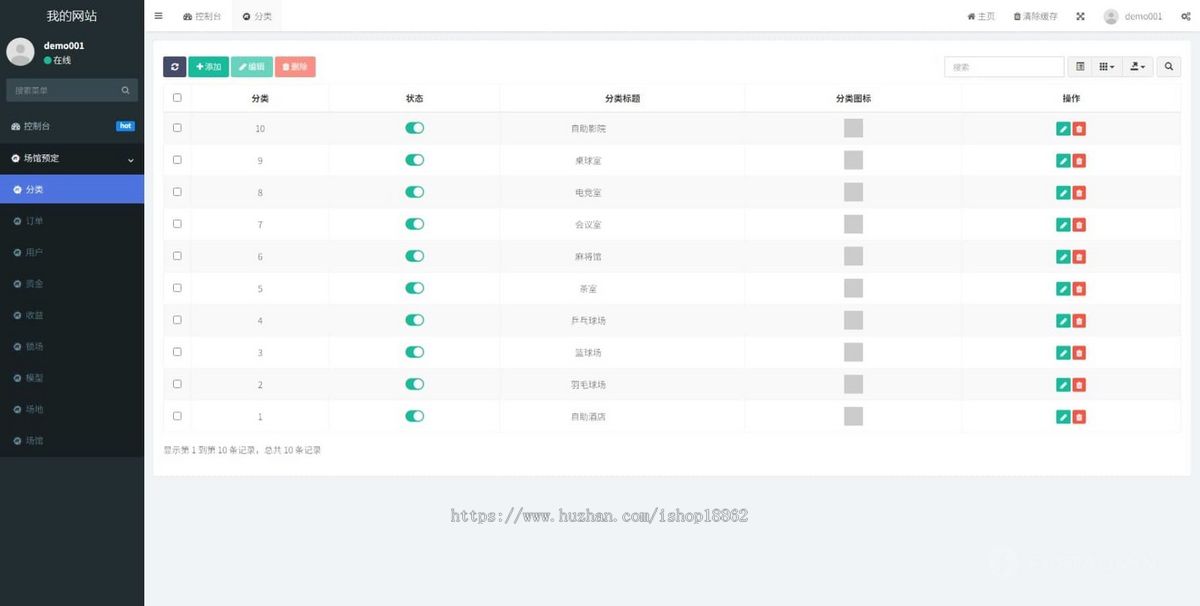
Task: Delete the 自助影院 row with trash icon
Action: [x=1079, y=129]
